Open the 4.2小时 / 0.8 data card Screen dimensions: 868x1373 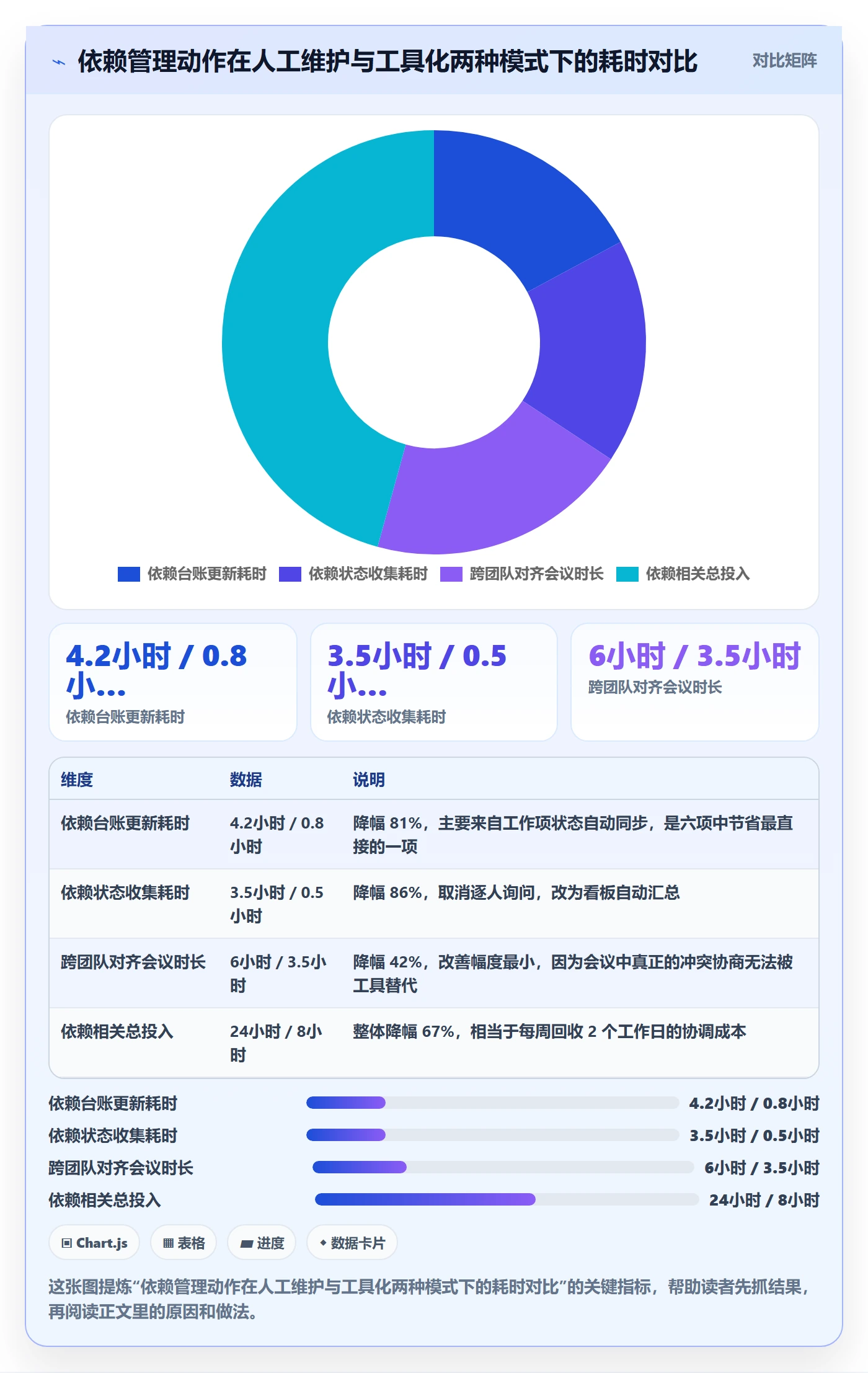click(x=173, y=682)
